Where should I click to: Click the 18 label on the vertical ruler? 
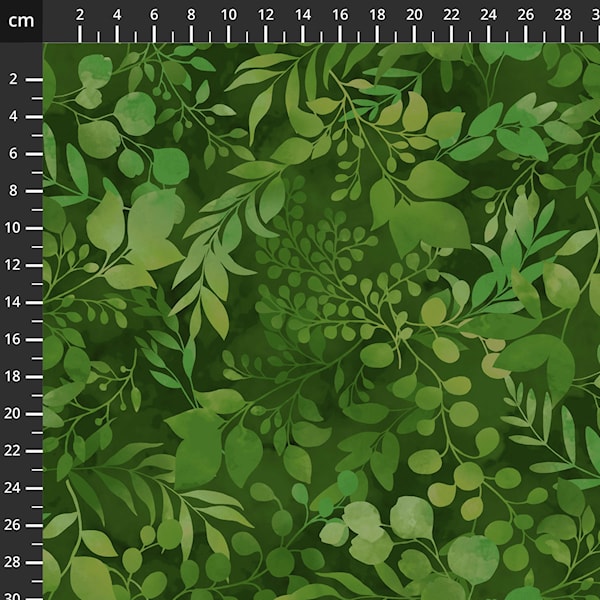click(x=12, y=376)
